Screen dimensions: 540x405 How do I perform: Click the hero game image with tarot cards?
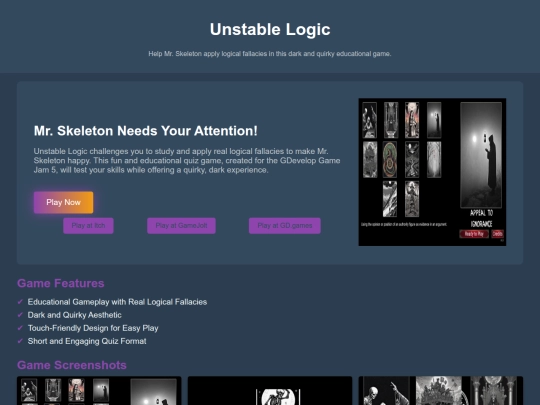tap(432, 172)
